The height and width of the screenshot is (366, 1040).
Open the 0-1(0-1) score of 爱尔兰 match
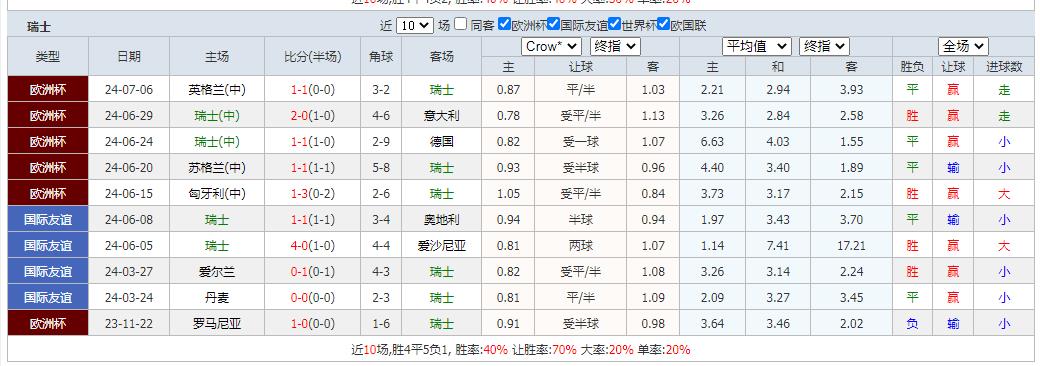tap(312, 271)
